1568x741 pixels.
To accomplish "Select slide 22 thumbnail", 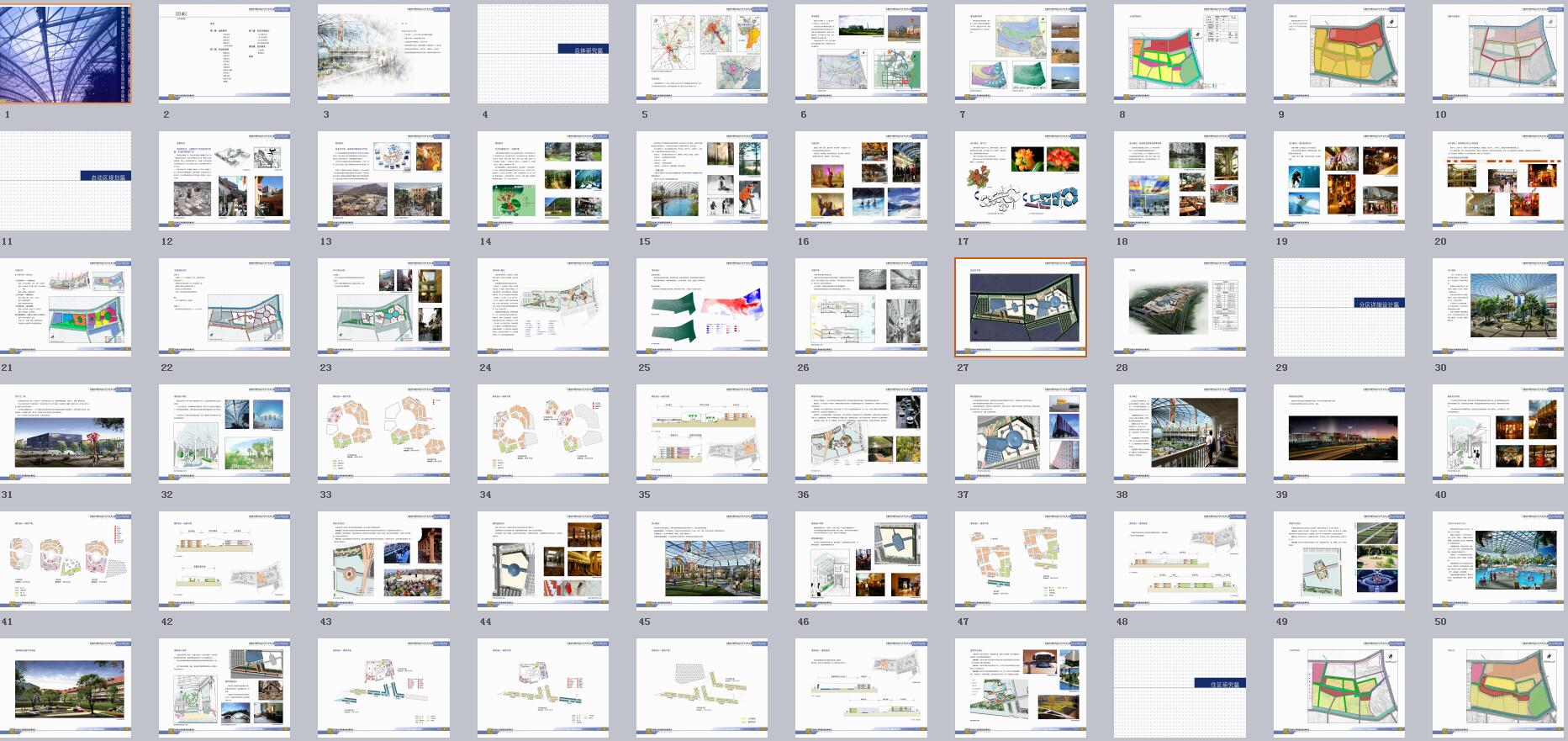I will 224,307.
